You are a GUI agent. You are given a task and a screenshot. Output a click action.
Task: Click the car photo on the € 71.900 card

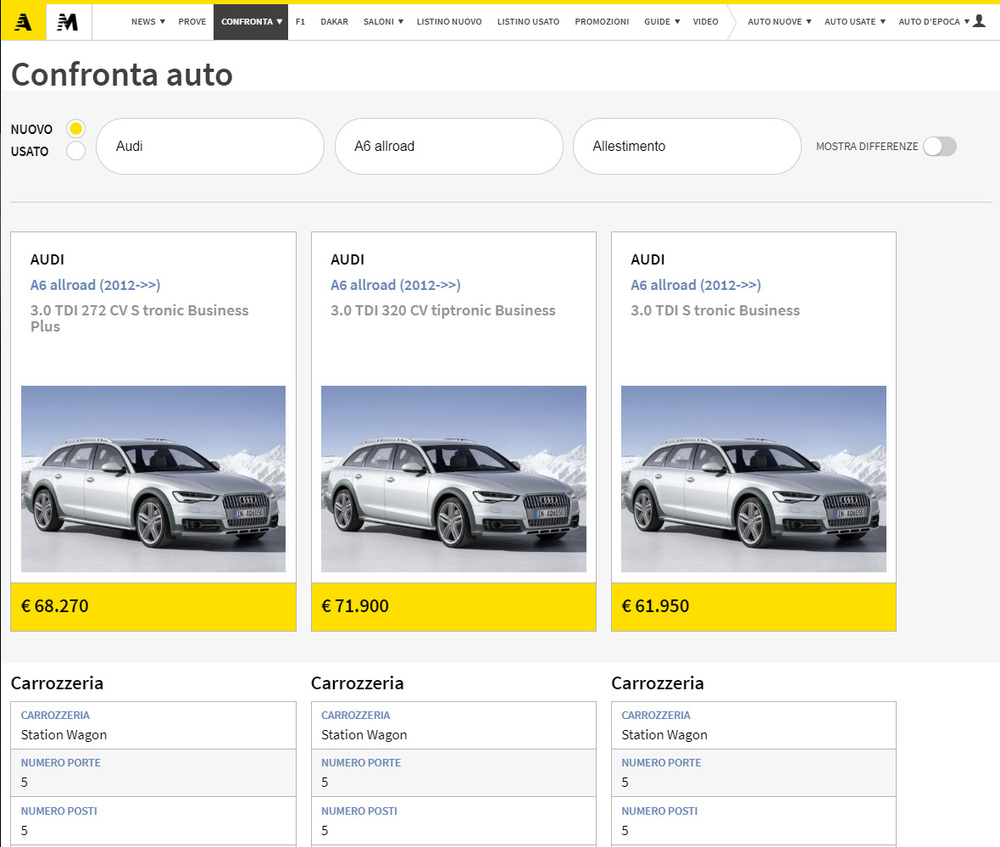[x=453, y=478]
